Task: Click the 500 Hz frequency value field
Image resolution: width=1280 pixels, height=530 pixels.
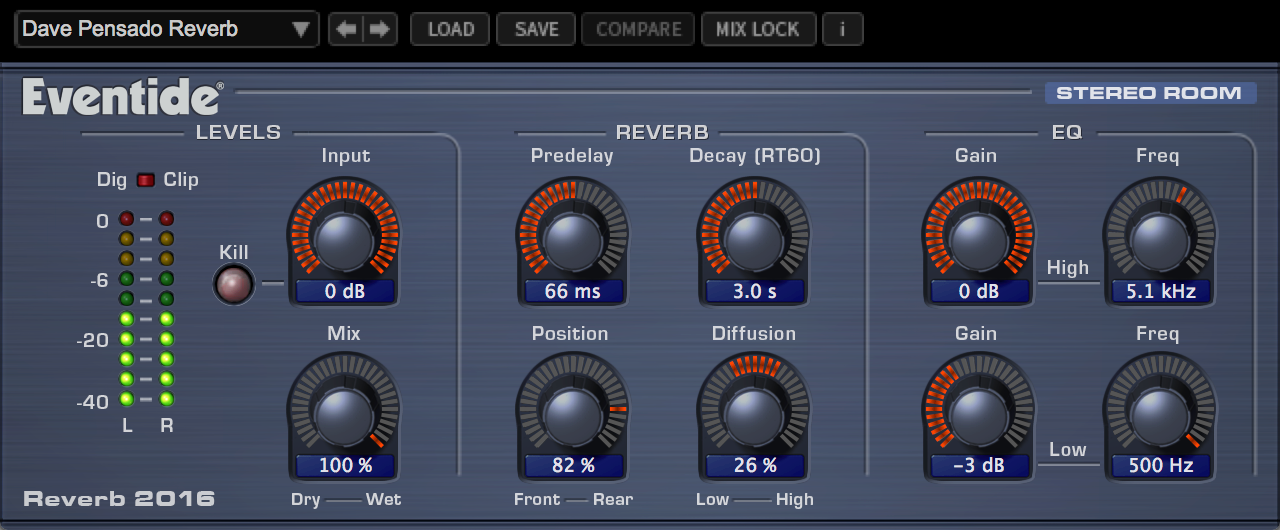Action: click(1160, 466)
